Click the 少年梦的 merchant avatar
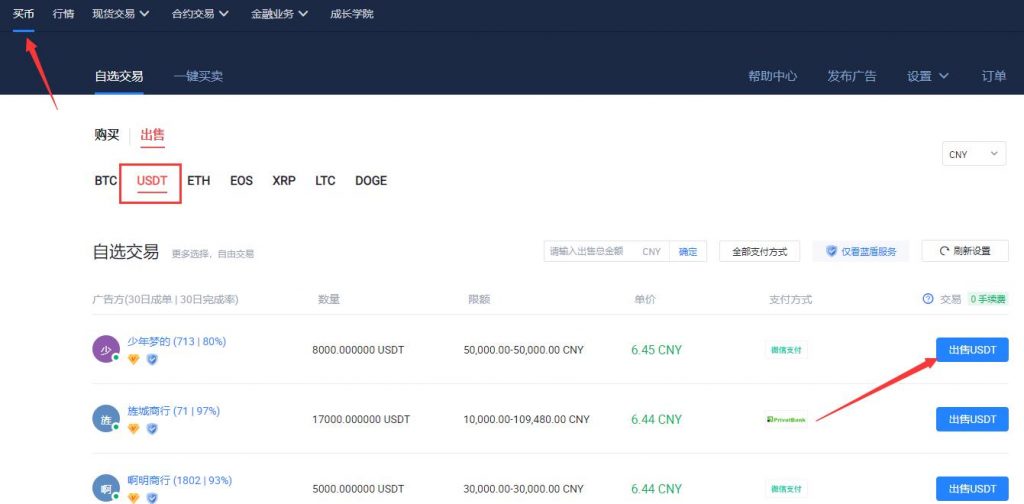The height and width of the screenshot is (504, 1024). (106, 349)
